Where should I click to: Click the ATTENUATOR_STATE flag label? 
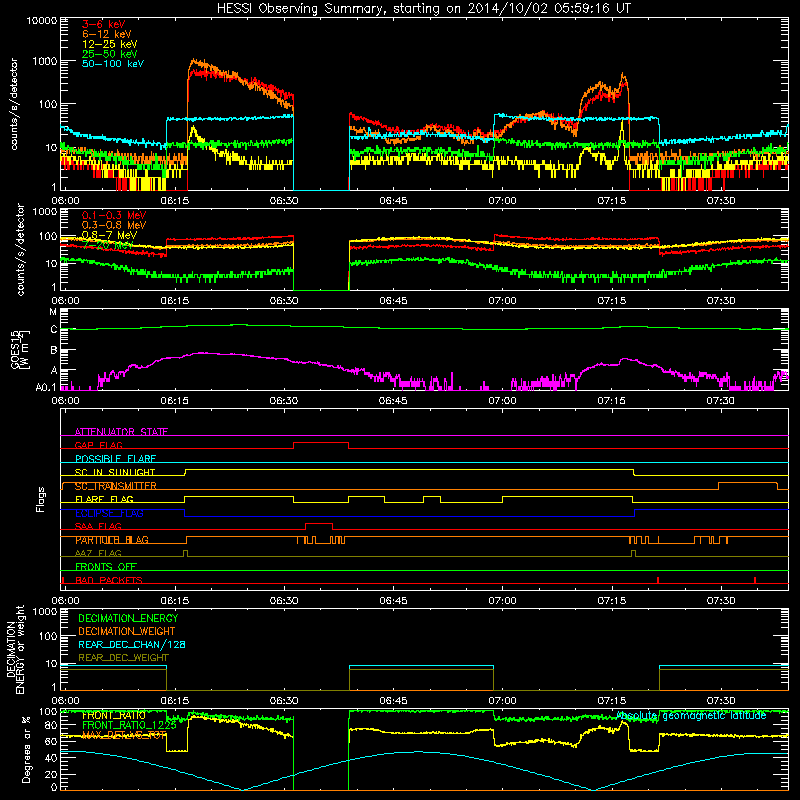(x=121, y=432)
